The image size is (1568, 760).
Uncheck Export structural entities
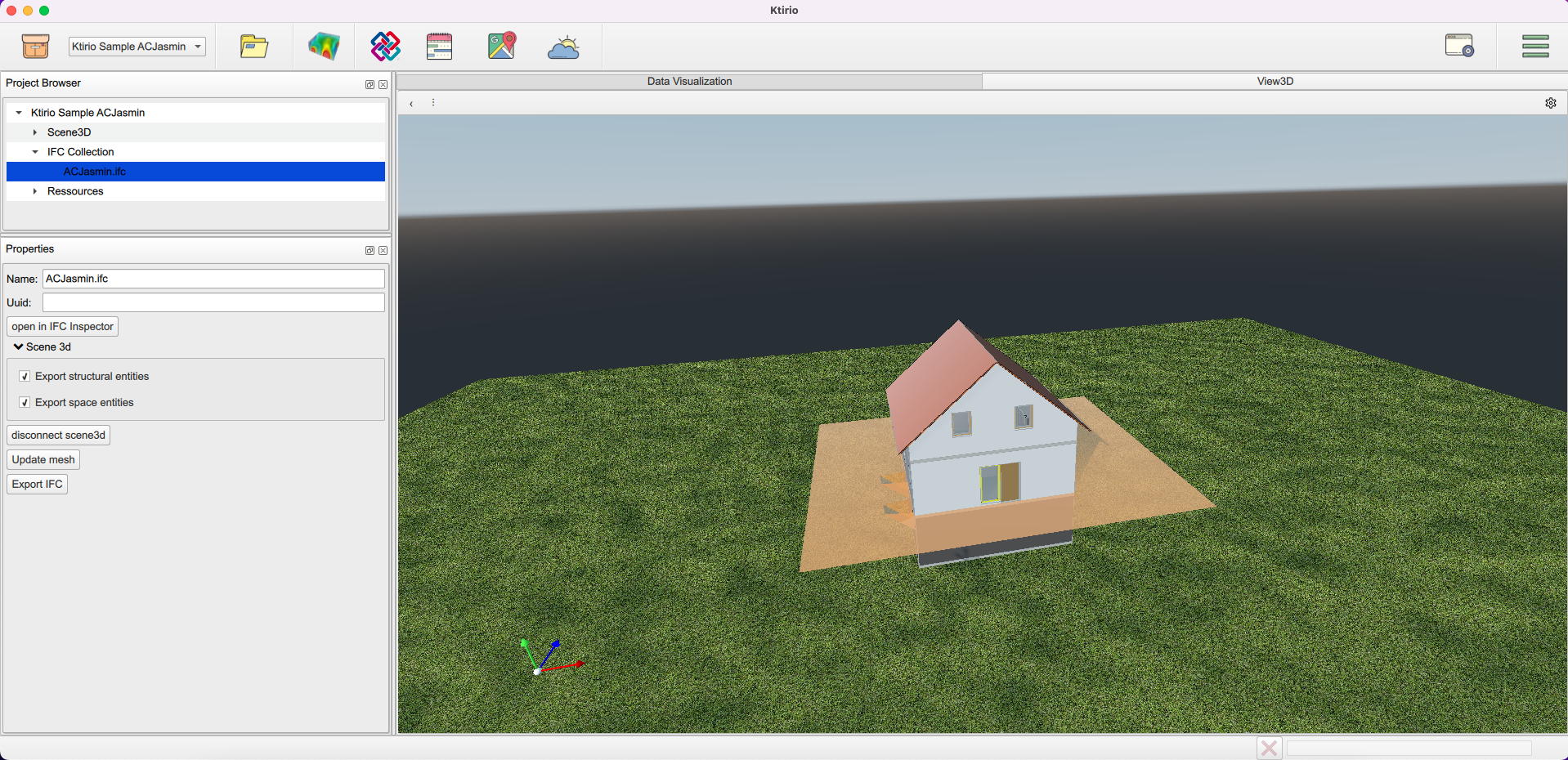[x=25, y=376]
